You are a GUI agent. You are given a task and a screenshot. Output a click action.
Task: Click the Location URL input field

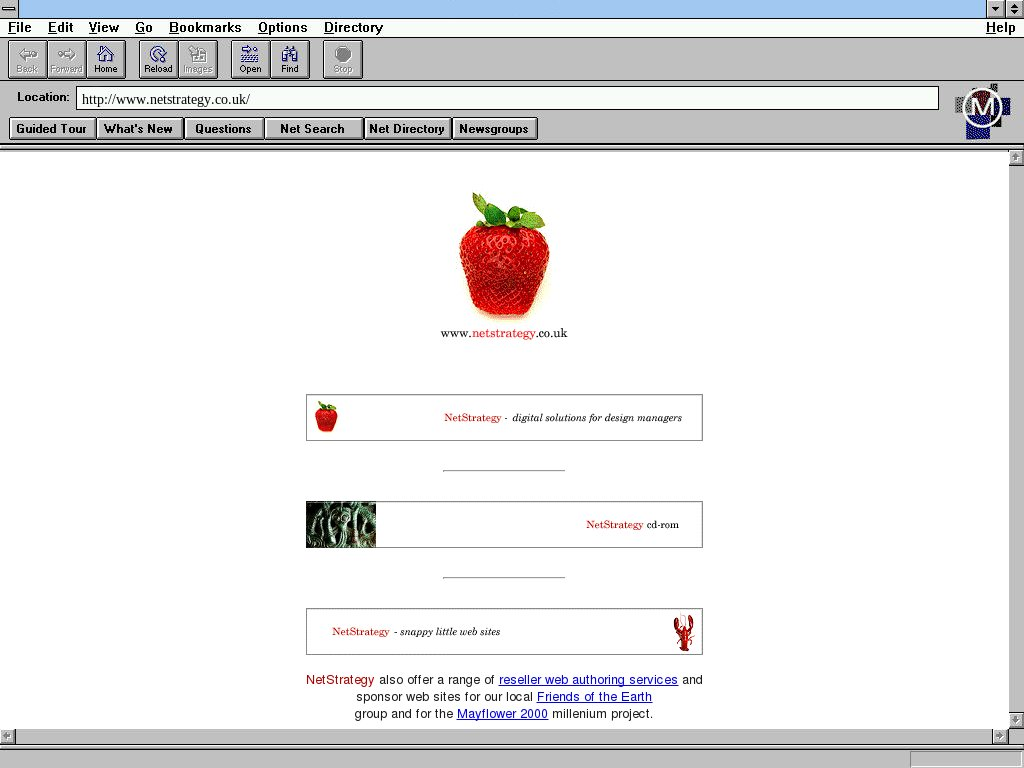(x=507, y=99)
